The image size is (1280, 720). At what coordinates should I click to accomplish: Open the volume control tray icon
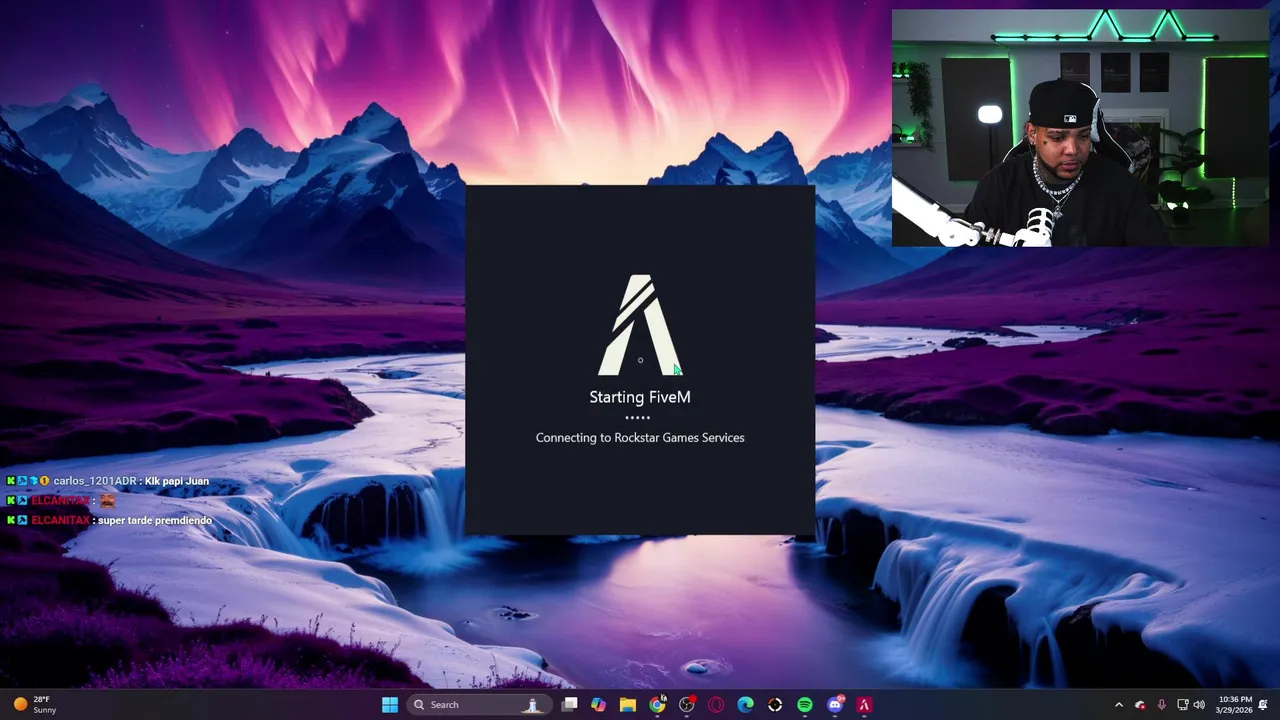[x=1199, y=705]
